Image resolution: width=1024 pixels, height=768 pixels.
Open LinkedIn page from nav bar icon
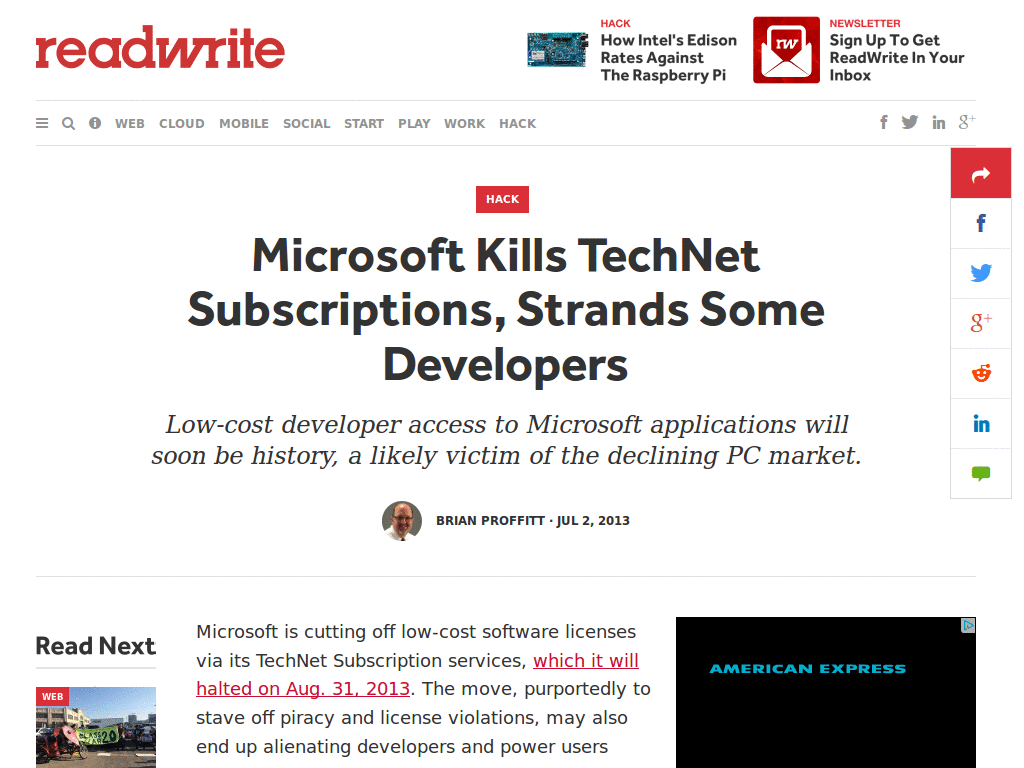click(x=938, y=122)
